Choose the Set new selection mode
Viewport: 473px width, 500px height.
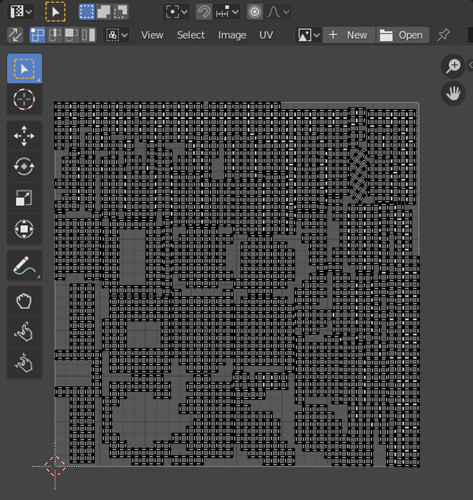(x=87, y=12)
